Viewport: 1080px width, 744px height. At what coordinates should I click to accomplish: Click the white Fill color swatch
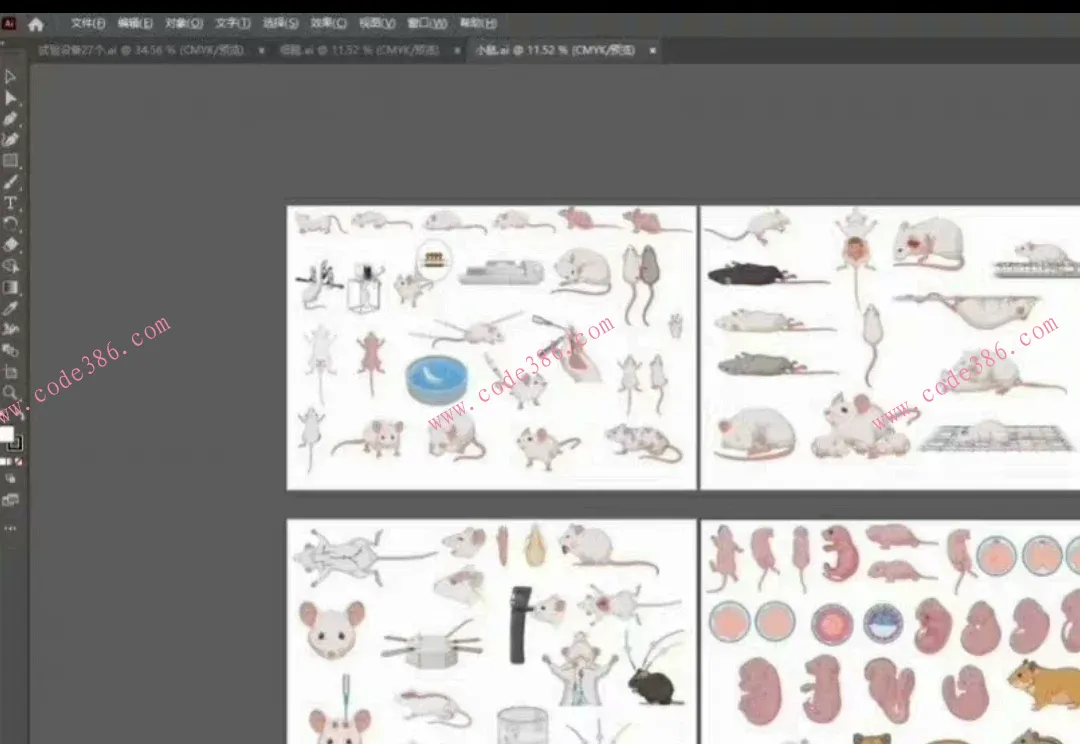tap(7, 434)
